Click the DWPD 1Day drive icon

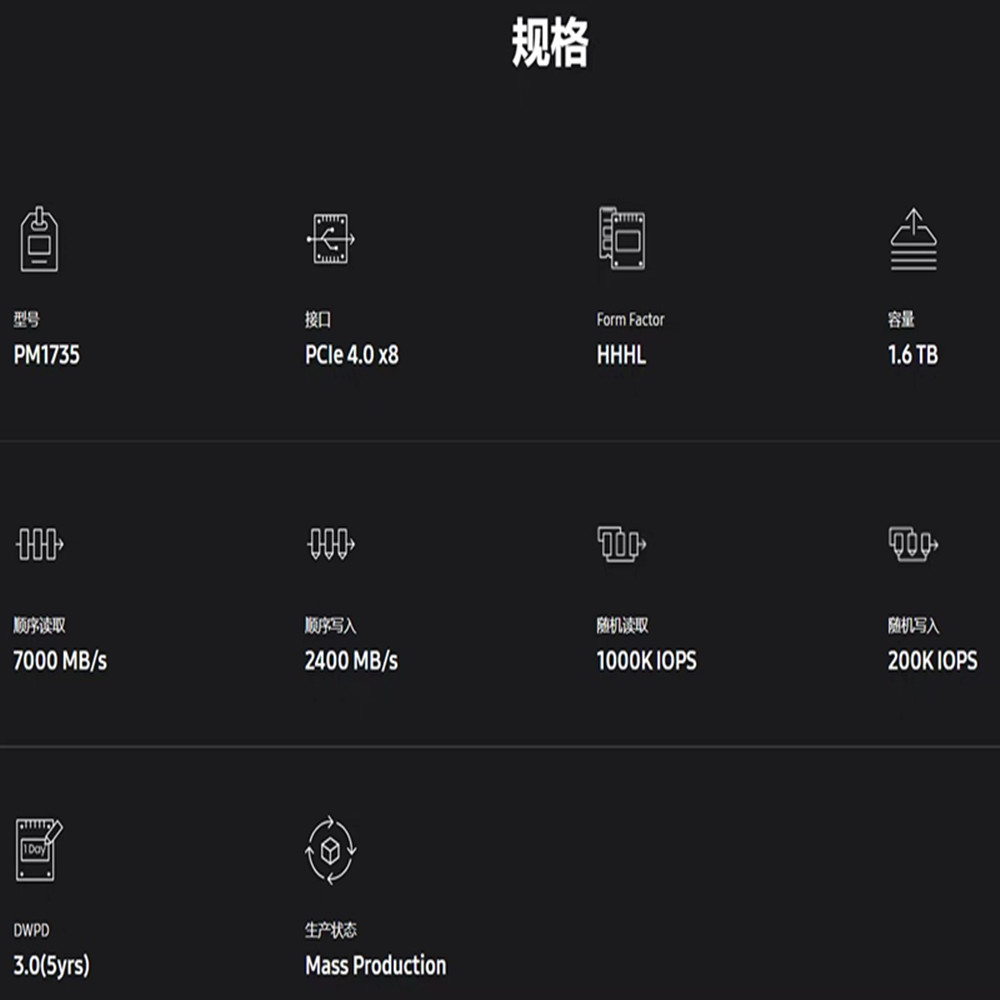[39, 849]
